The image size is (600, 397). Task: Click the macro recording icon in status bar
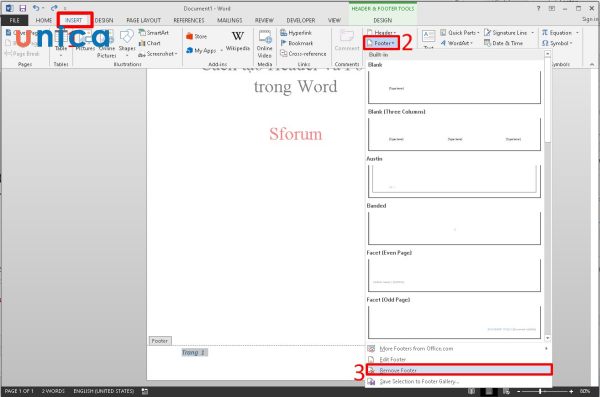(x=145, y=391)
